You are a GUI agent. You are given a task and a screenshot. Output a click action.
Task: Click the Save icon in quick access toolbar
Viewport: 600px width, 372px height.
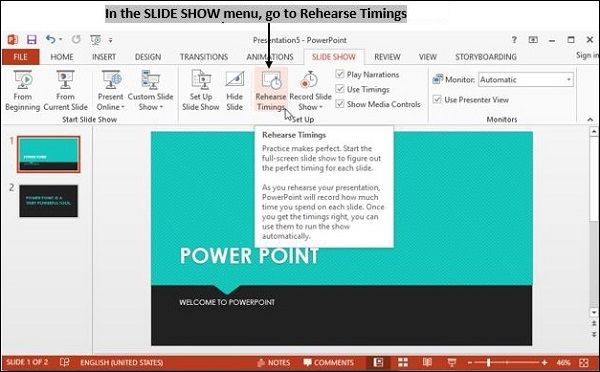click(x=31, y=40)
